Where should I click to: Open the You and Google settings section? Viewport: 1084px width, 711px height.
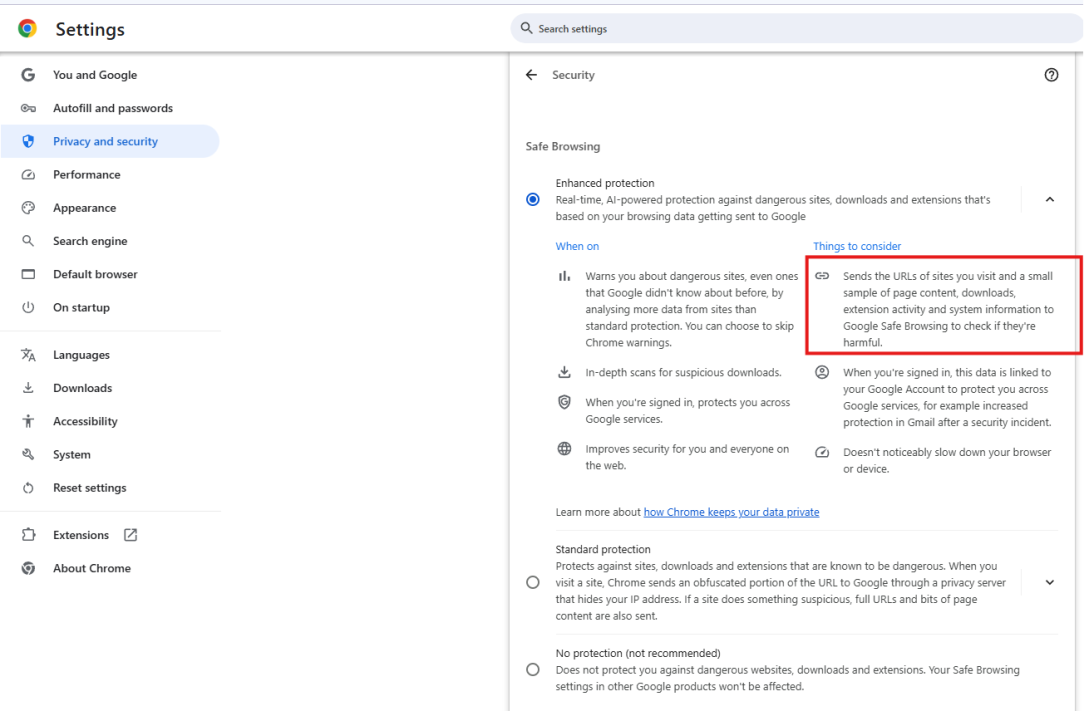111,75
